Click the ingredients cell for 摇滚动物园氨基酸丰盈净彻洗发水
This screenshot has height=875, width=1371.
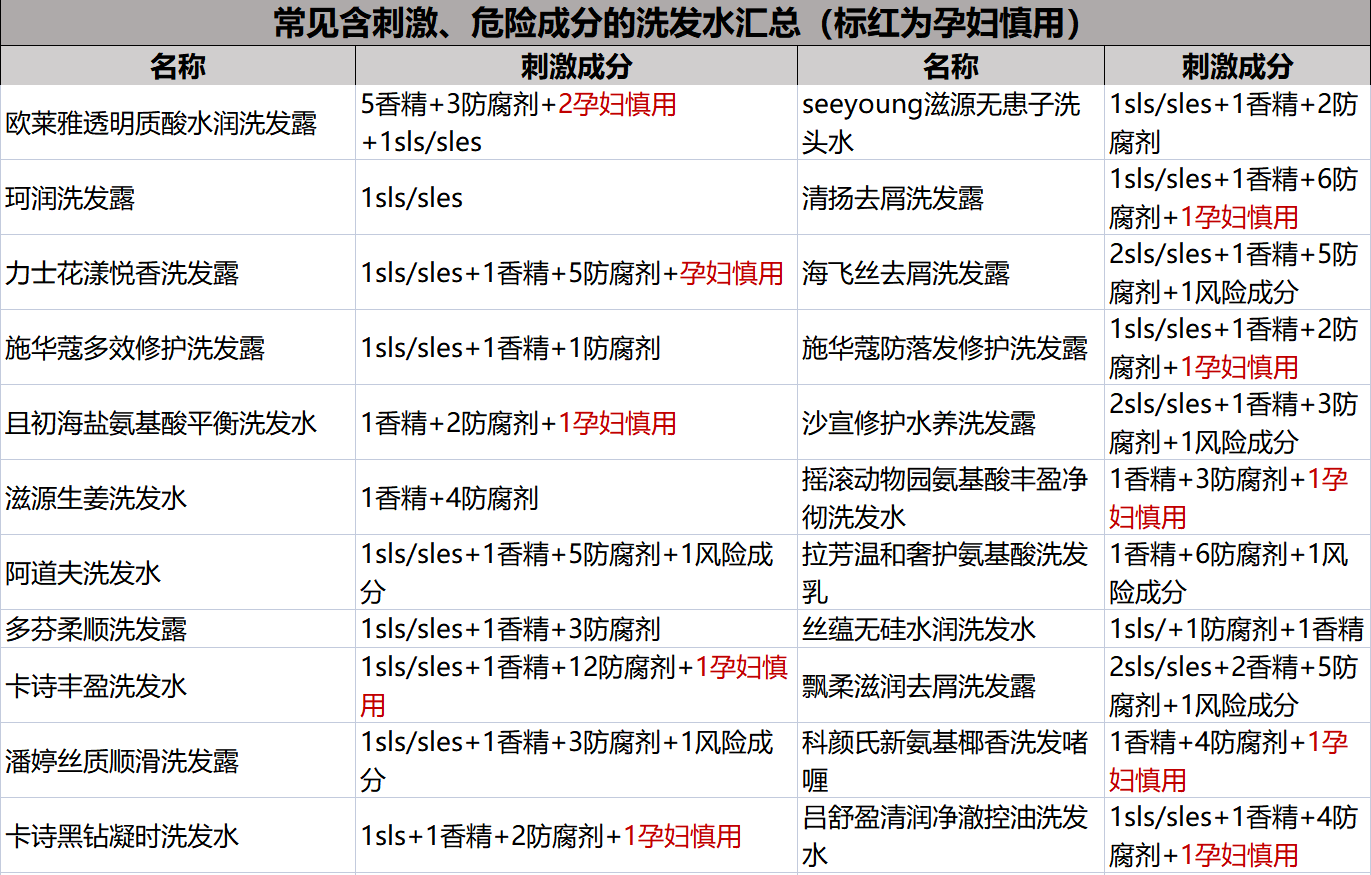point(1238,497)
